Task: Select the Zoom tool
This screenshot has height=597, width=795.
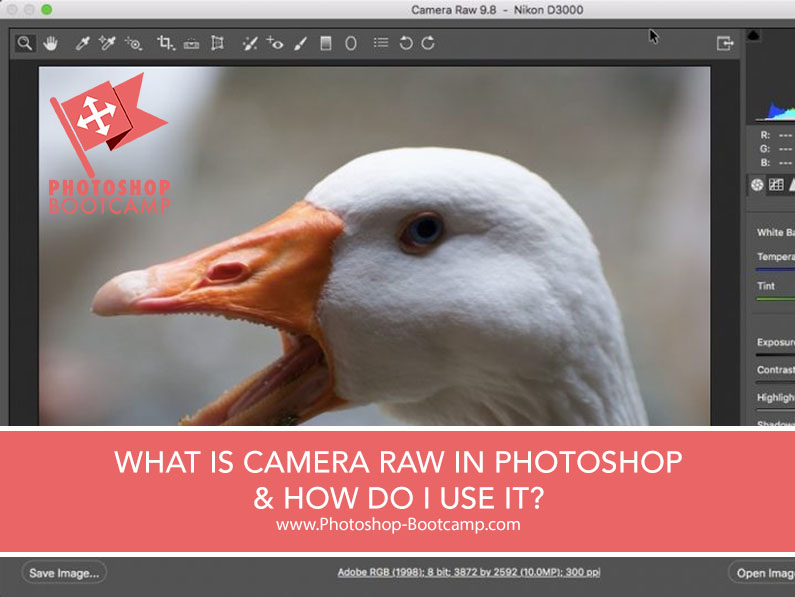Action: click(24, 43)
